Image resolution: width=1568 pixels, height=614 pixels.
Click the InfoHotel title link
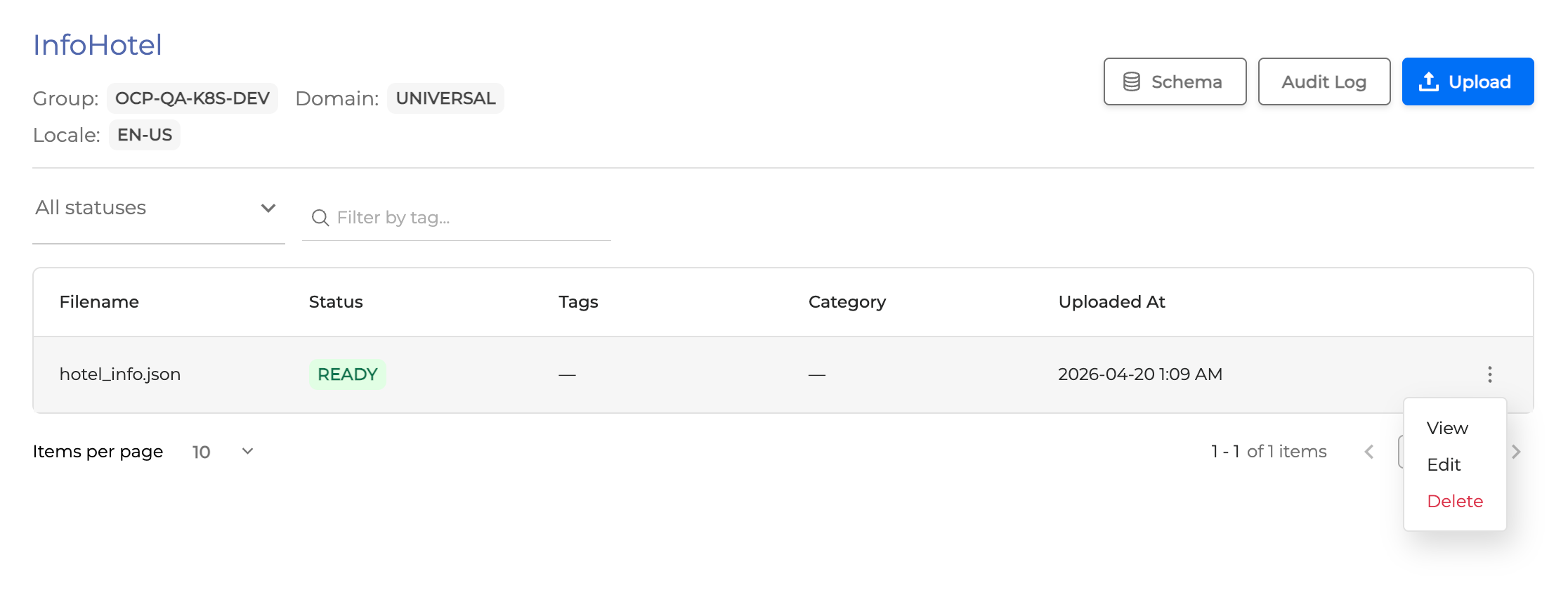[98, 45]
